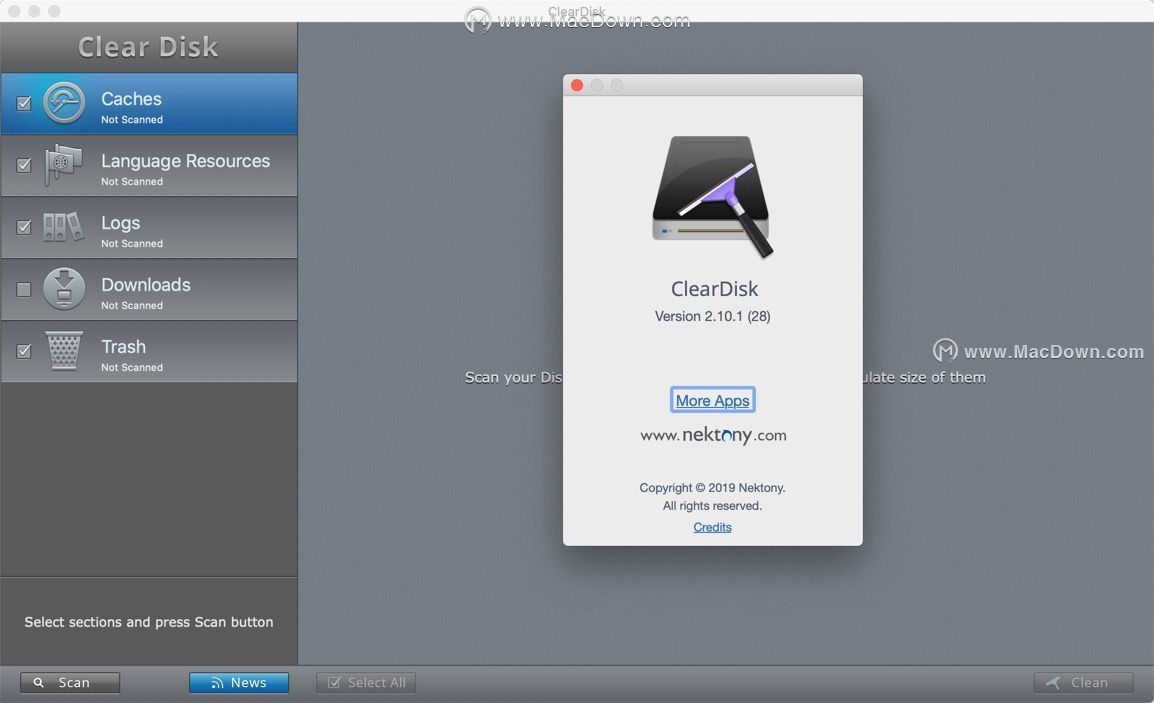Viewport: 1154px width, 703px height.
Task: Select the Caches section label
Action: pyautogui.click(x=131, y=99)
